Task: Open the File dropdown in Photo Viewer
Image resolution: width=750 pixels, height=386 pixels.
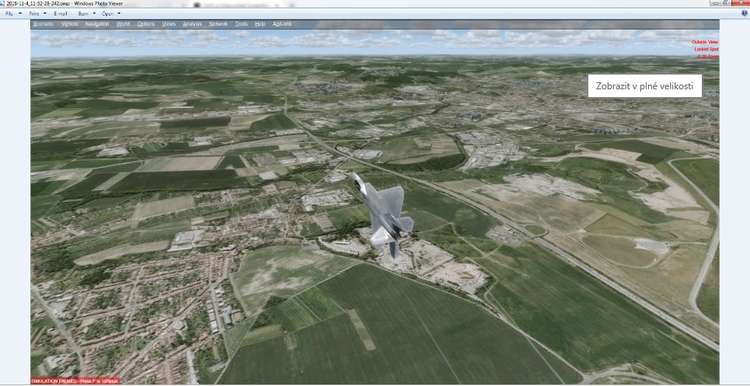Action: 13,13
